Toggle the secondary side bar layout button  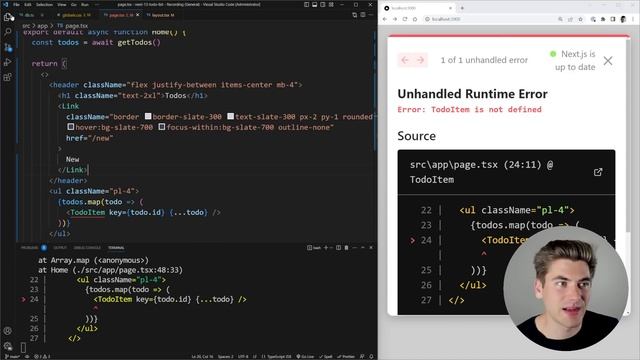(x=323, y=4)
